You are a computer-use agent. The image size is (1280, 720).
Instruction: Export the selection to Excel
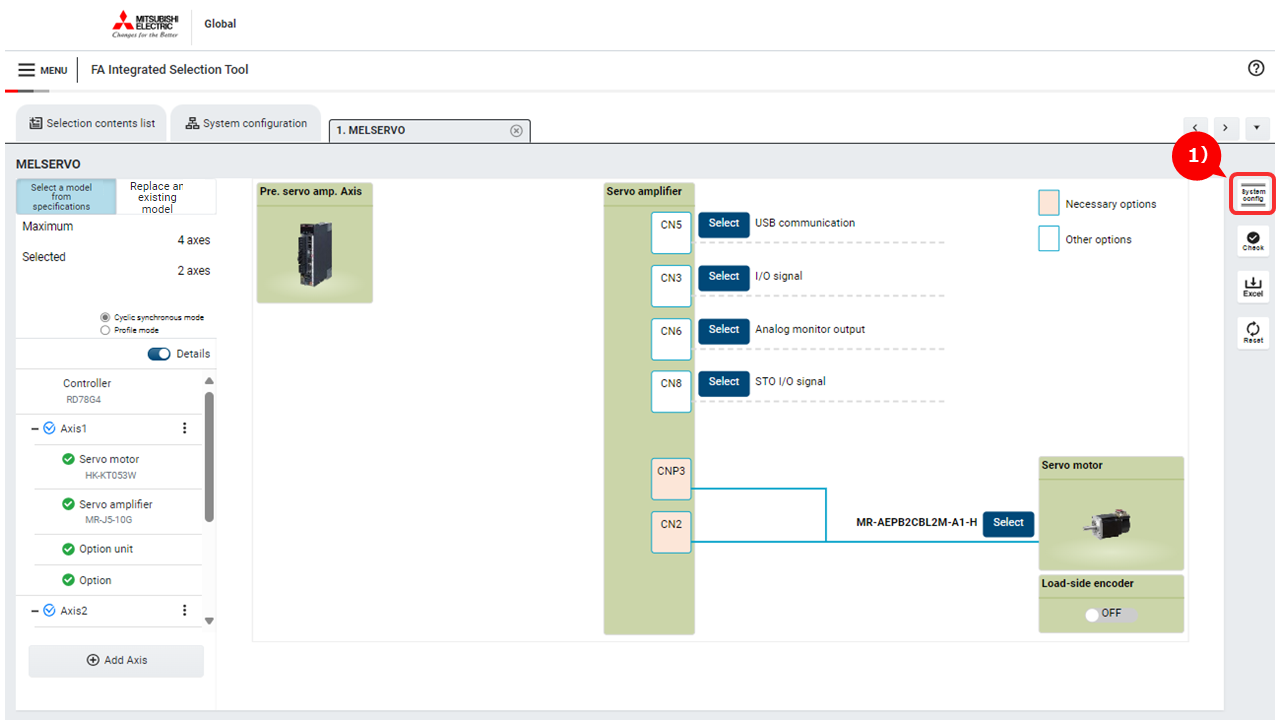[1253, 286]
